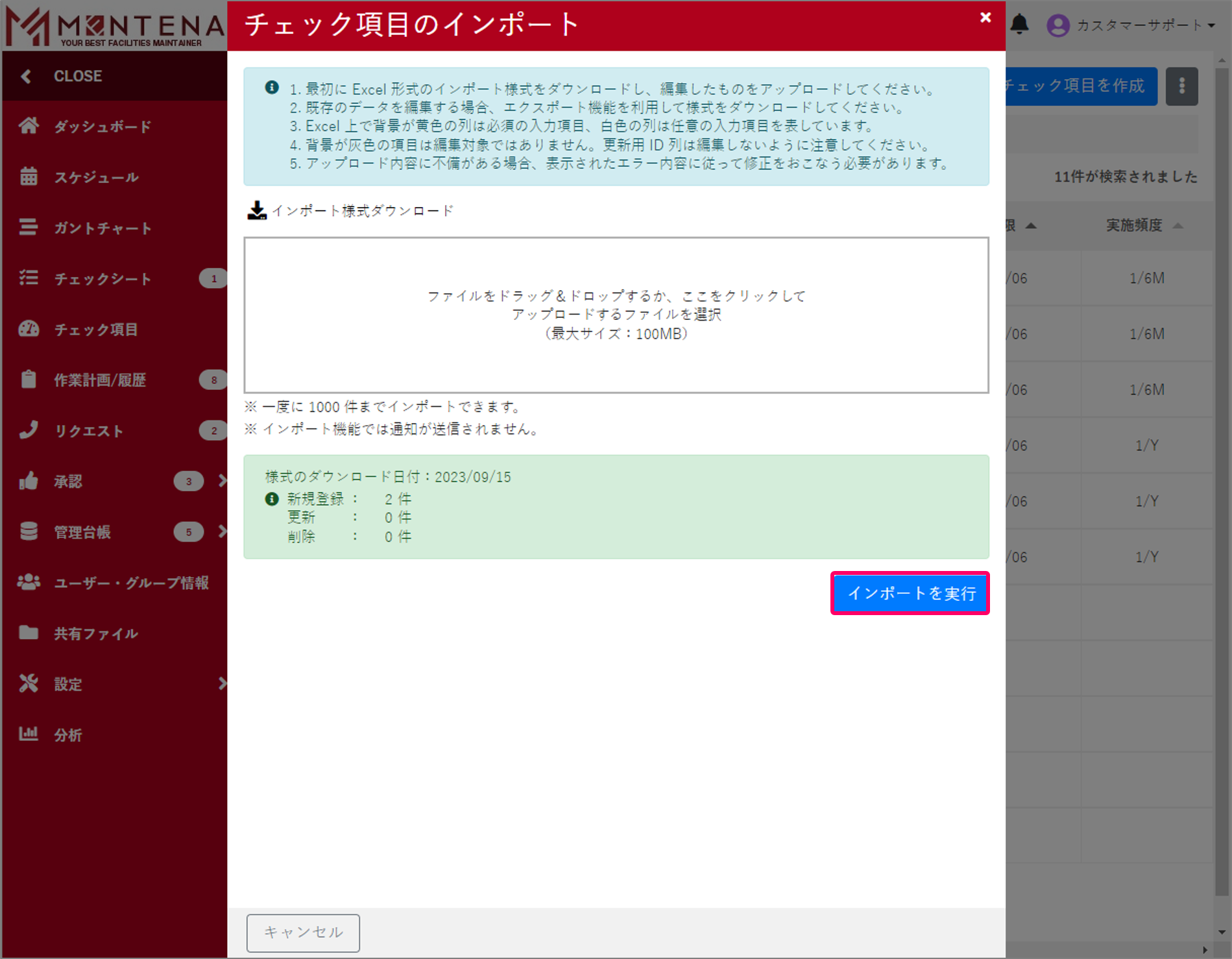Open the チェックシート list icon
Screen dimensions: 1232x959
coord(29,278)
